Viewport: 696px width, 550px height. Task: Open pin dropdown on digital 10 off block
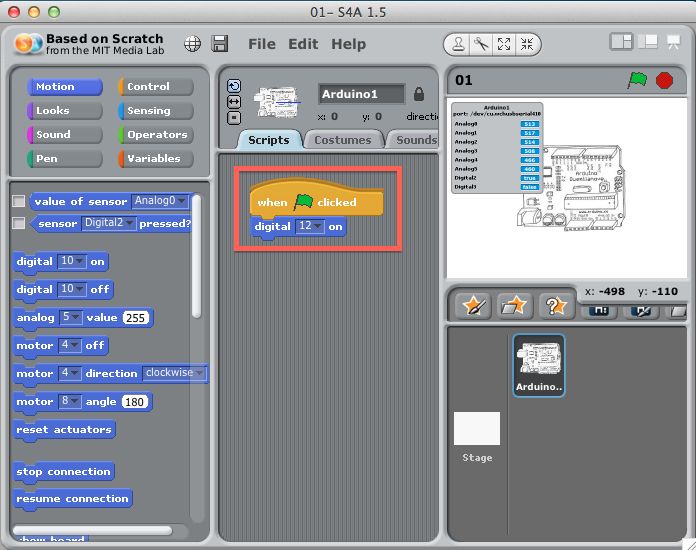point(71,289)
